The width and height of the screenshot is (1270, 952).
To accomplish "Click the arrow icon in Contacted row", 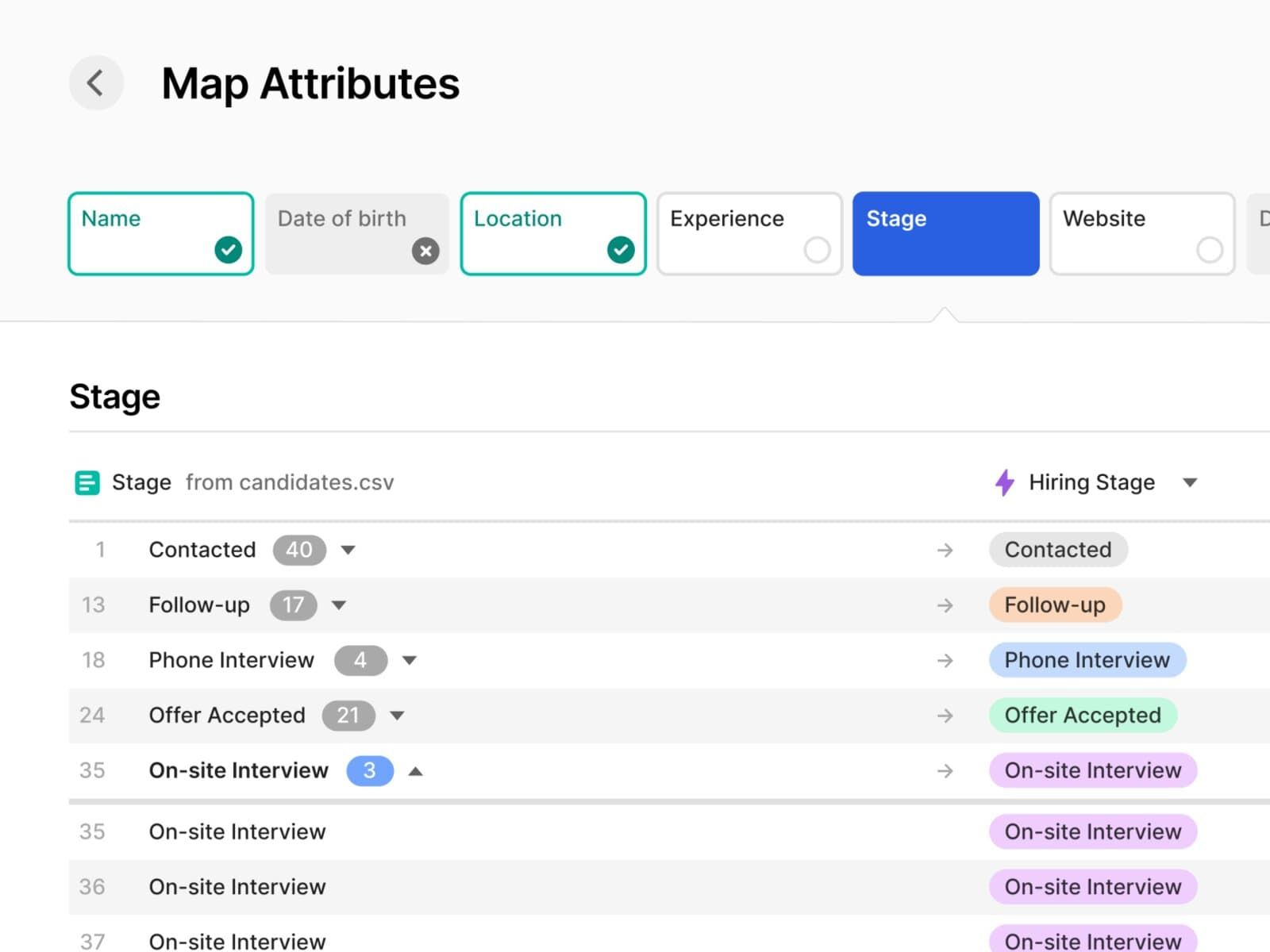I will pos(945,550).
